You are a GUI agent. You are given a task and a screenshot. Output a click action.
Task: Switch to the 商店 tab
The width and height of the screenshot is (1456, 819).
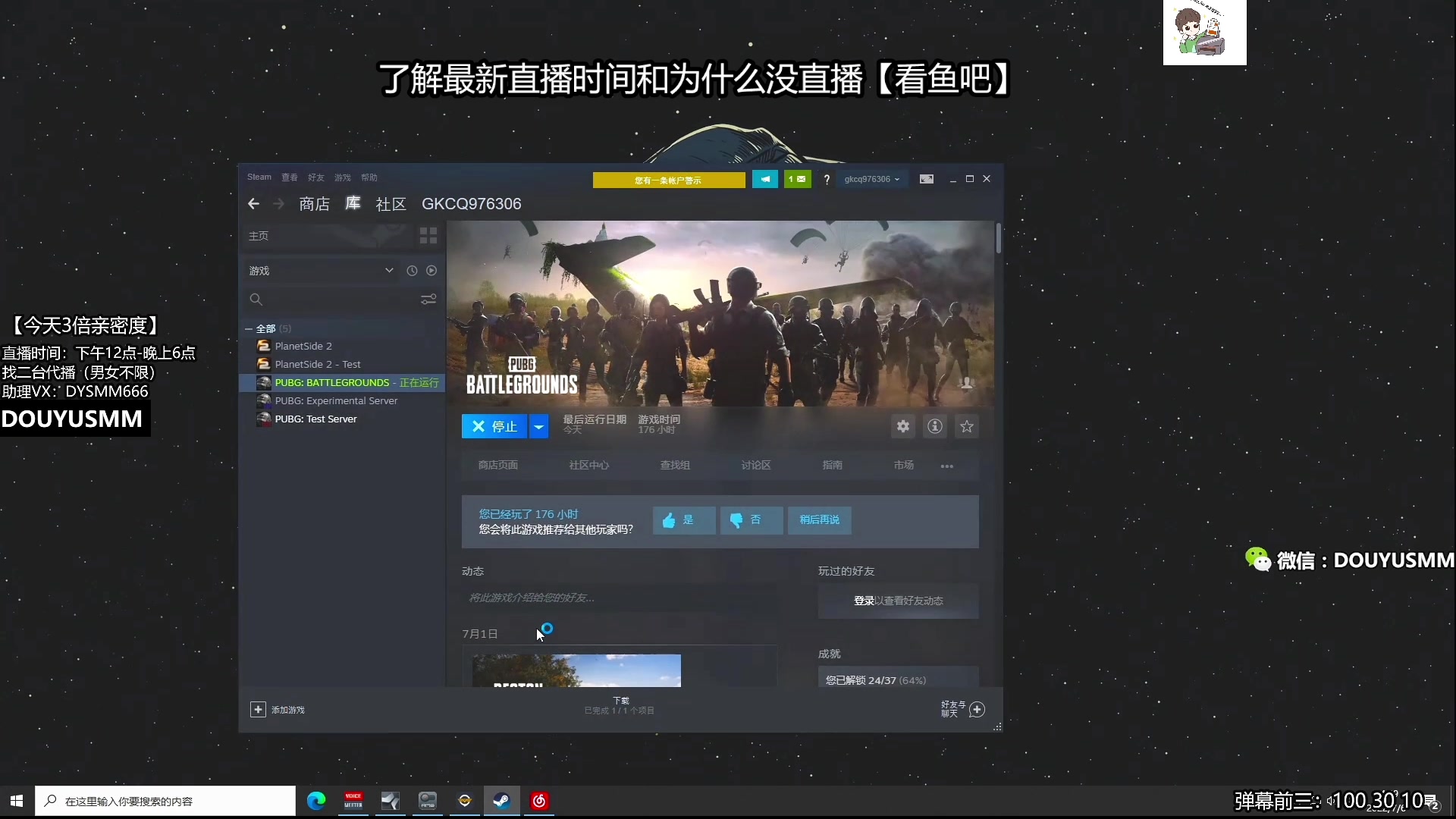click(x=314, y=204)
